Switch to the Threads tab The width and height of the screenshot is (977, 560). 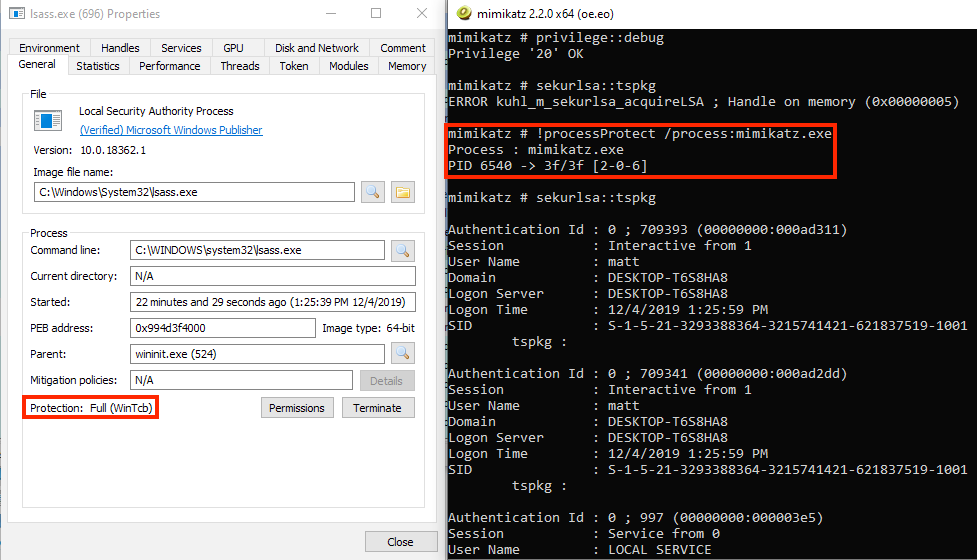(240, 66)
